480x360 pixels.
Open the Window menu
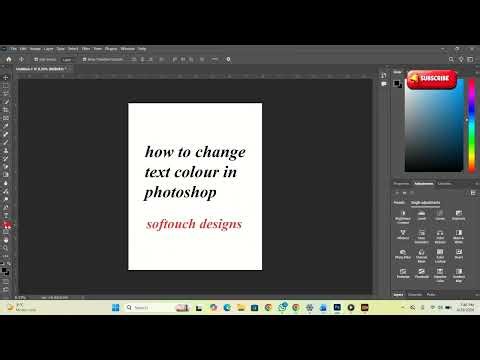[128, 49]
